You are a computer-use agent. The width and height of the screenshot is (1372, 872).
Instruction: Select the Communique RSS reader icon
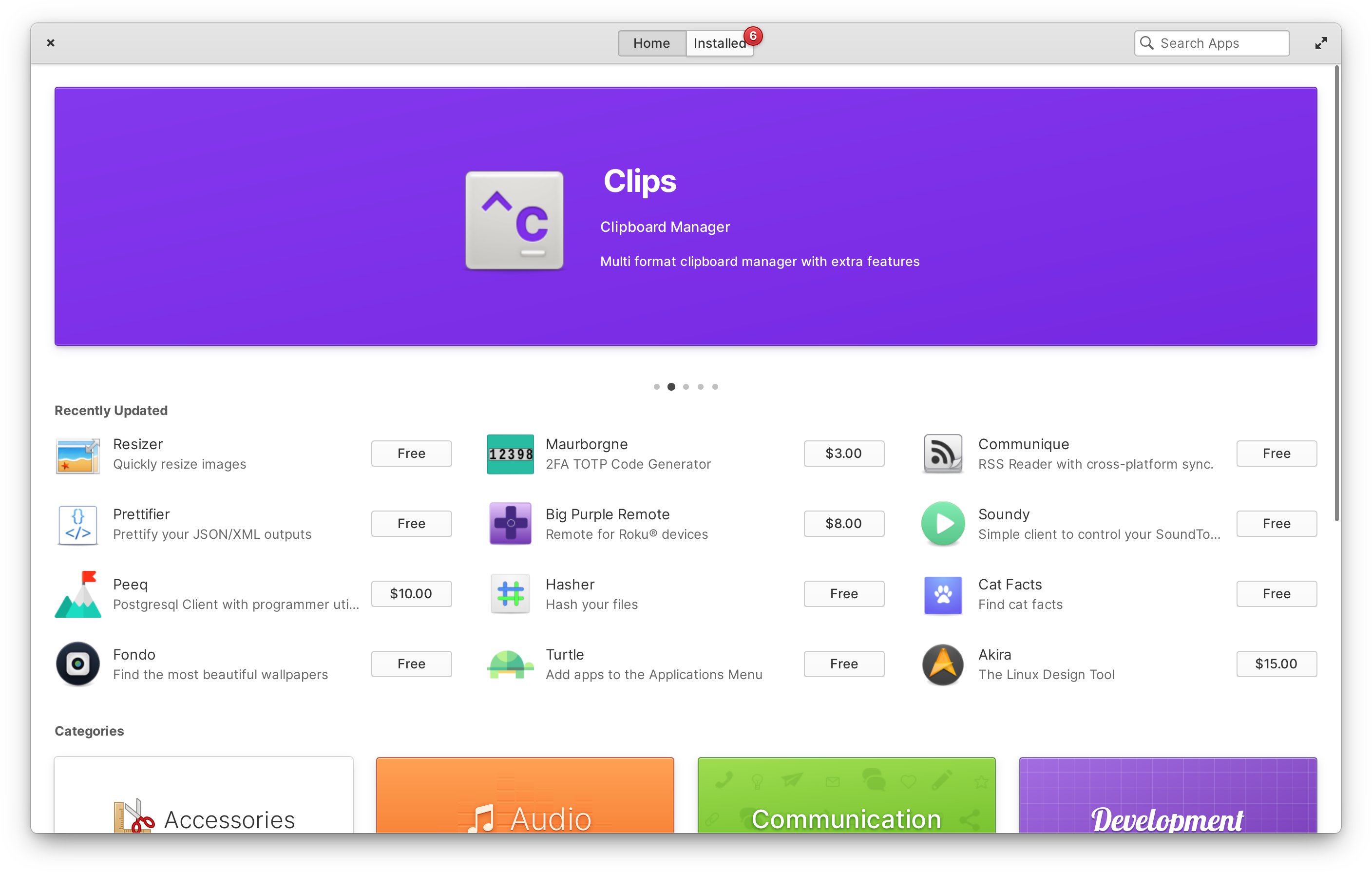coord(943,454)
